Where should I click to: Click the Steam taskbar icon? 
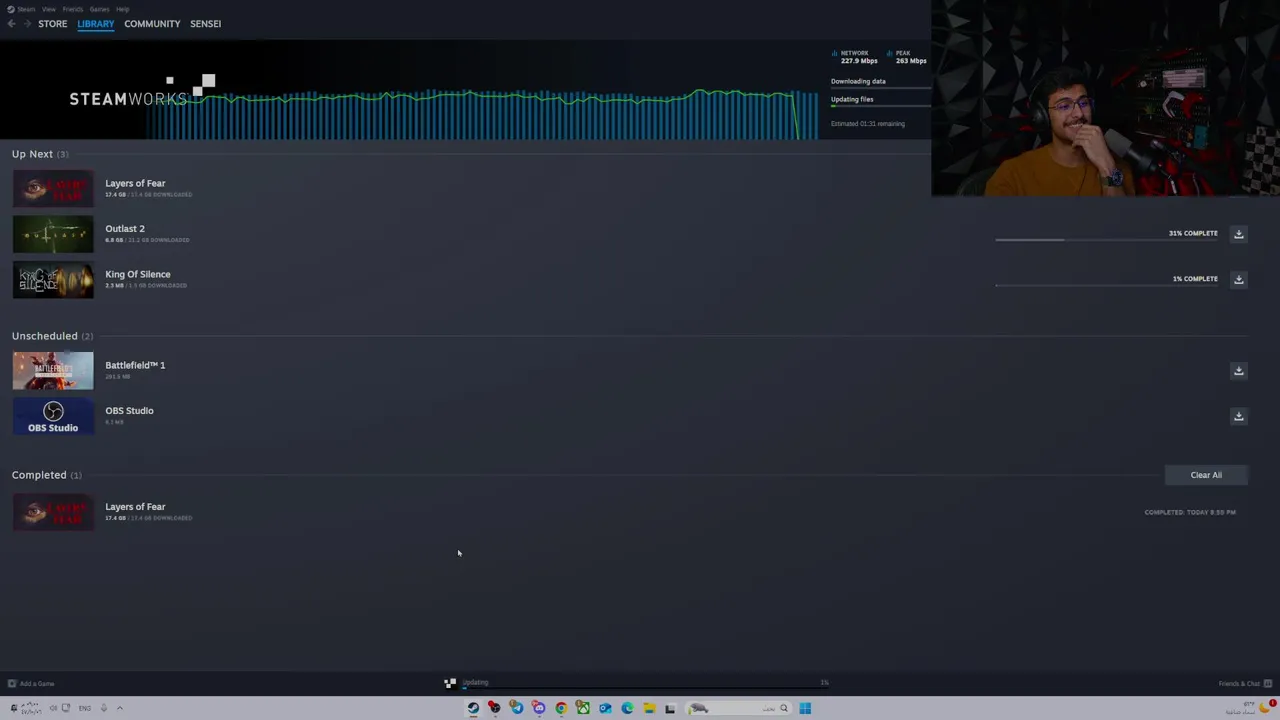[x=473, y=708]
